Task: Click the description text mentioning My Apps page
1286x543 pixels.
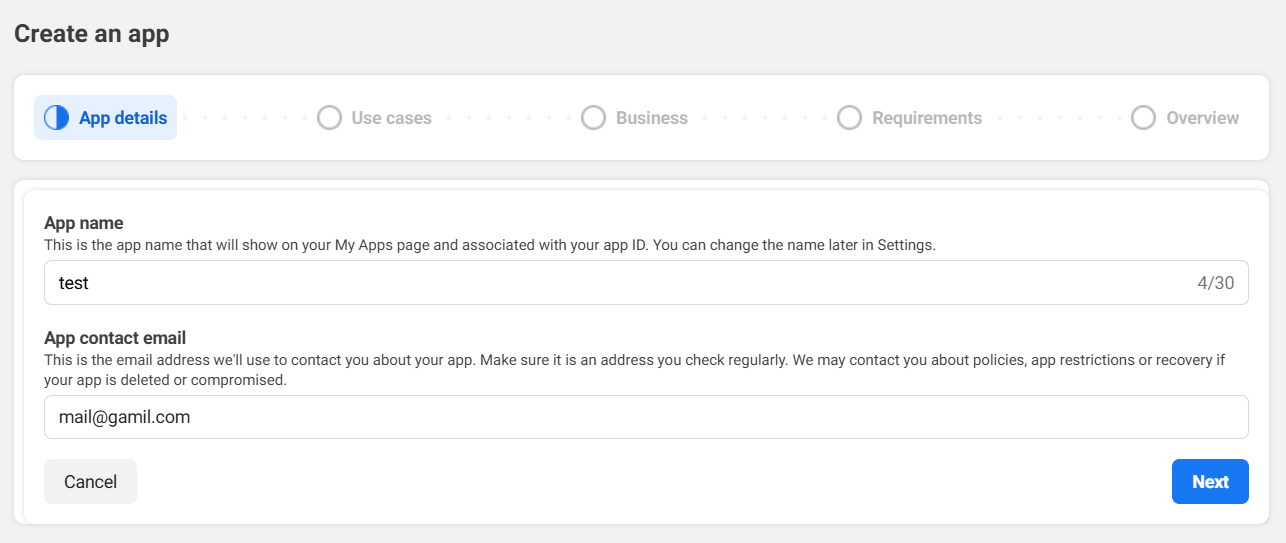Action: click(x=490, y=245)
